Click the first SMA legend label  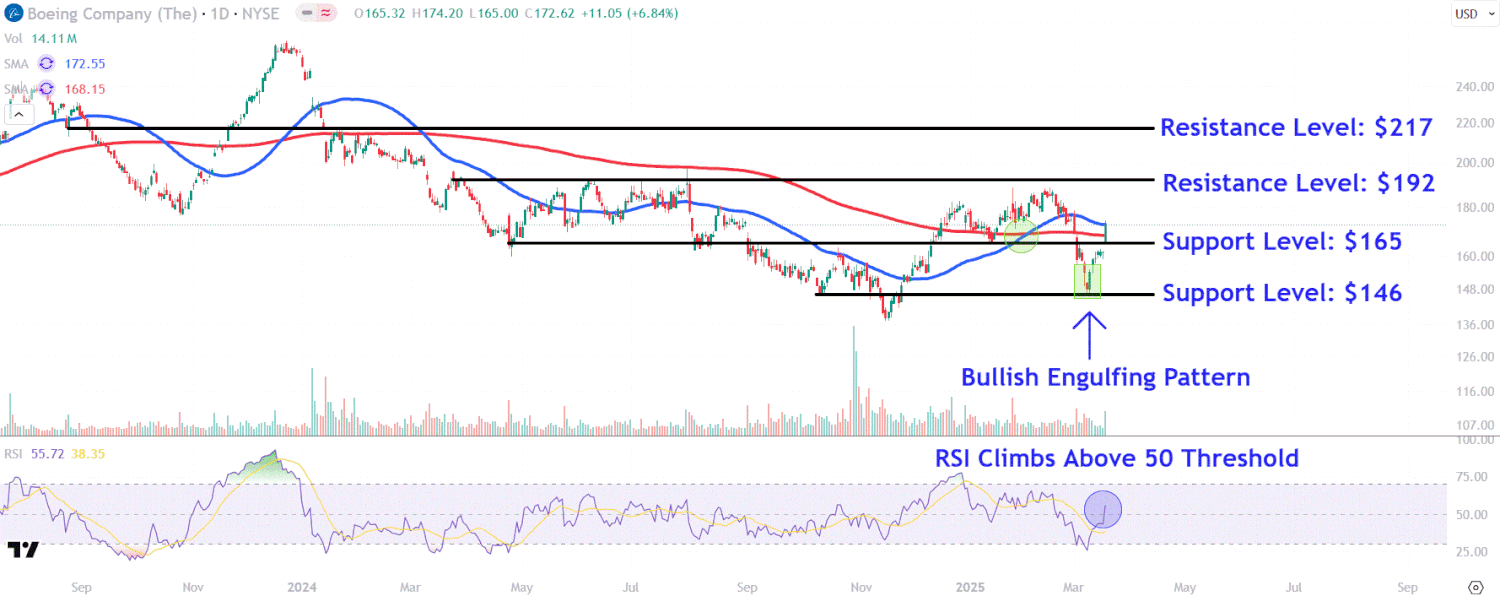(x=16, y=63)
